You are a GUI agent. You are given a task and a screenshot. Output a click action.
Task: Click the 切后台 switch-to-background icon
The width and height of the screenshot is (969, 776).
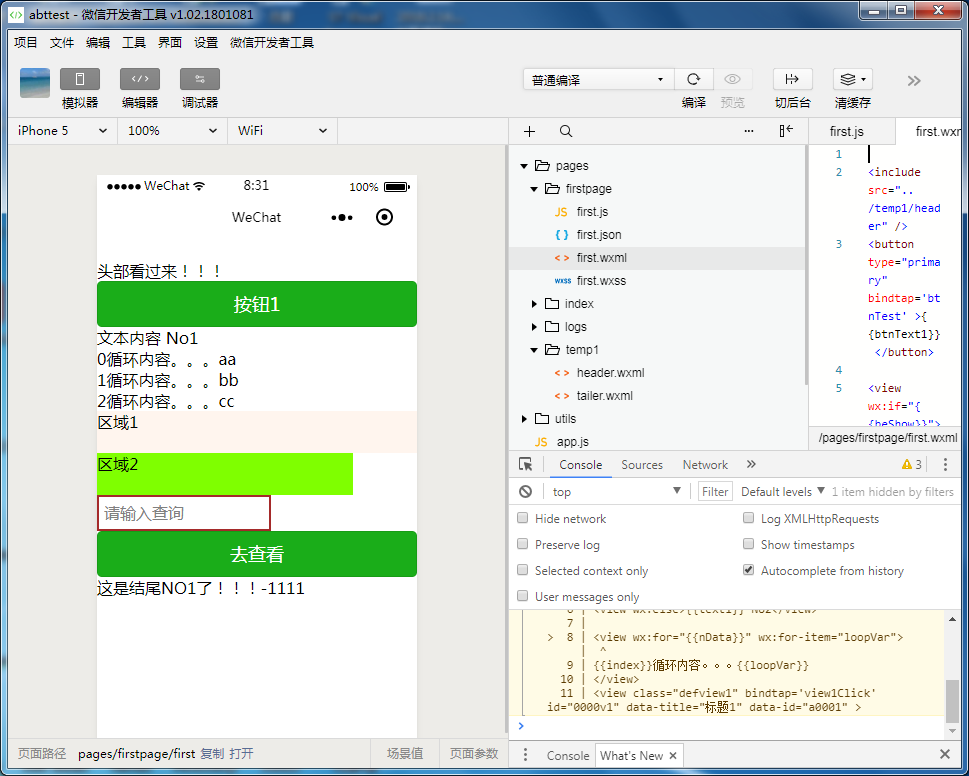tap(793, 80)
